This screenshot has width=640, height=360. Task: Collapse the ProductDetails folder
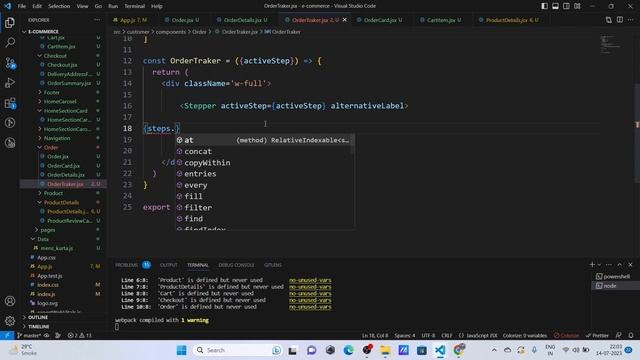click(61, 202)
